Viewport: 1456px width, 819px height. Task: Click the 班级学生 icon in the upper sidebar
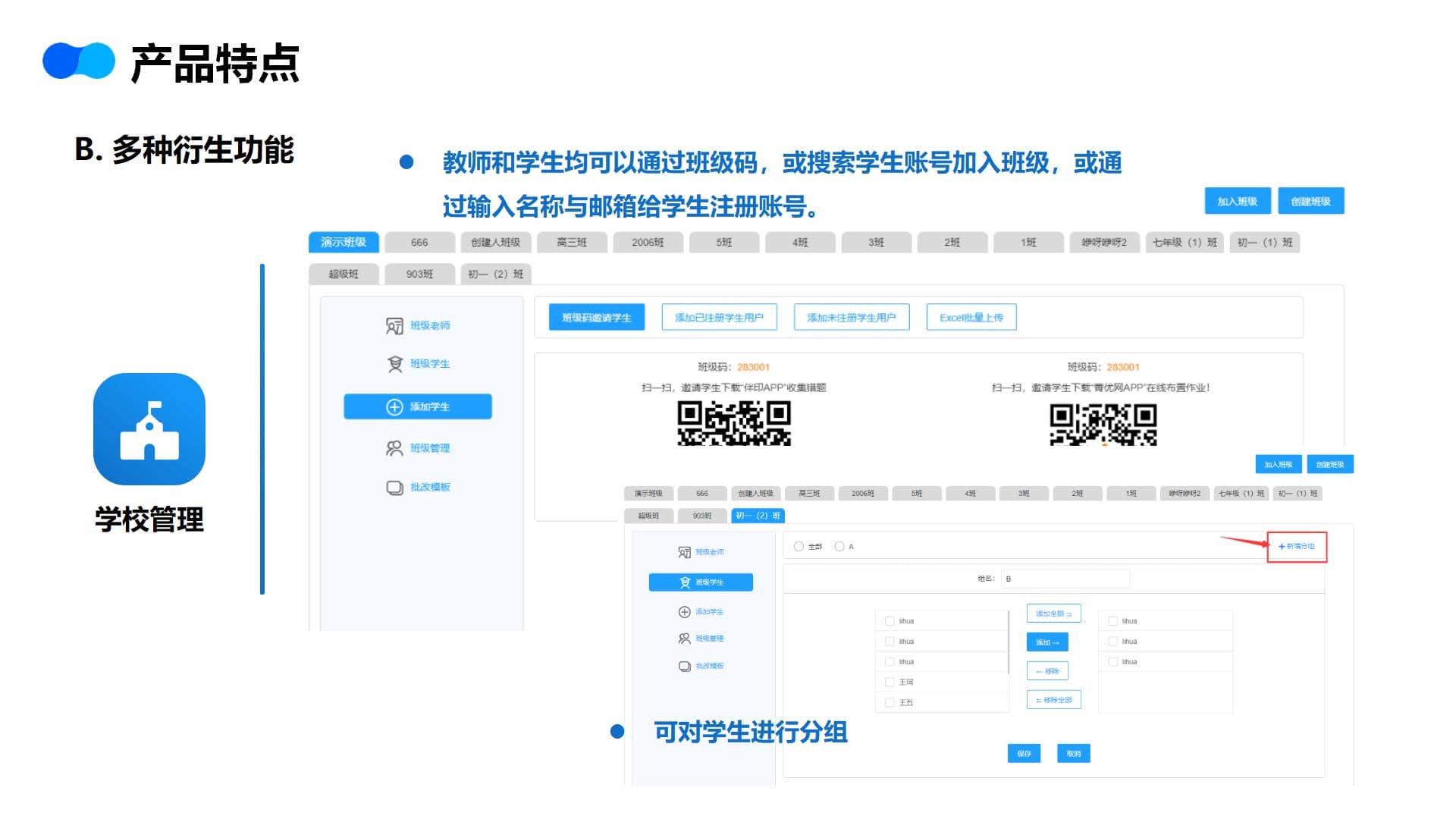coord(394,364)
